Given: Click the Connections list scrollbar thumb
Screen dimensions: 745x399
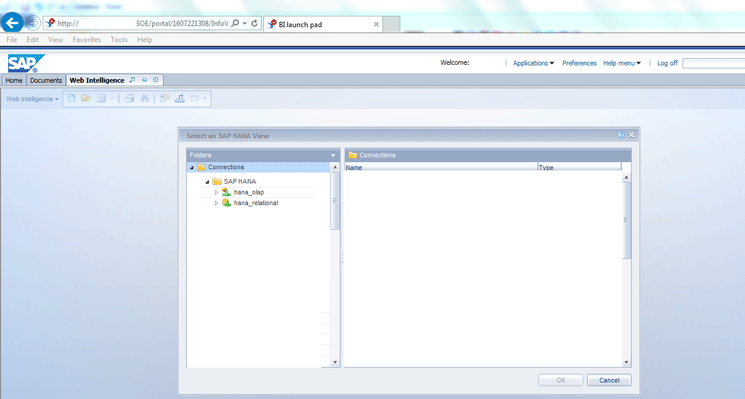Looking at the screenshot, I should pyautogui.click(x=626, y=220).
